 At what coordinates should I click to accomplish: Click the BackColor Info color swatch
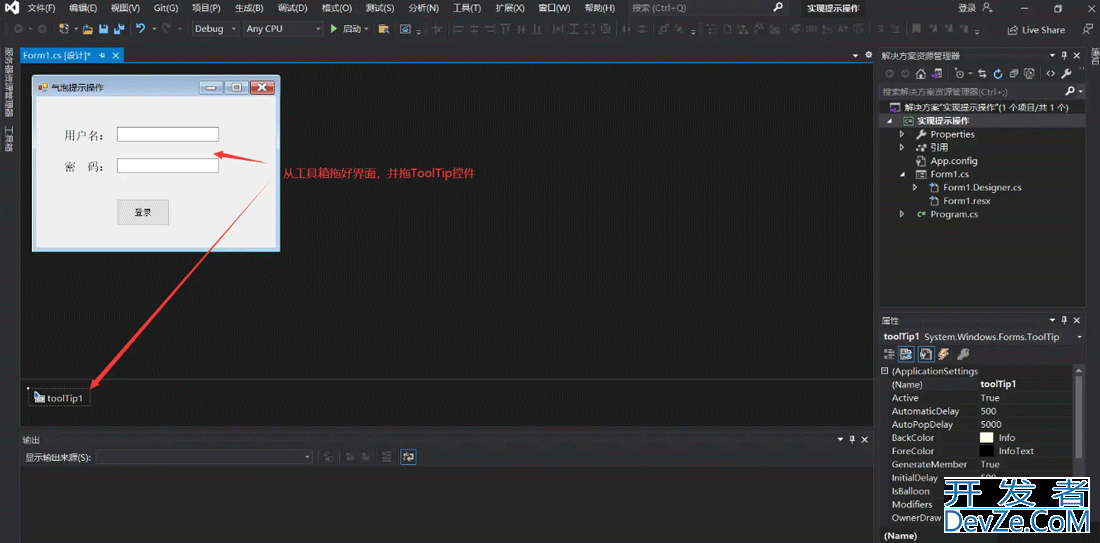click(x=986, y=438)
